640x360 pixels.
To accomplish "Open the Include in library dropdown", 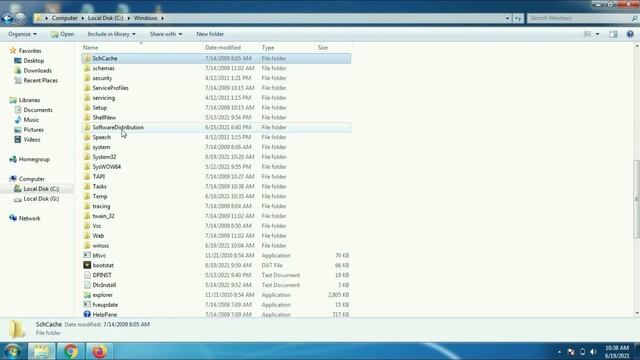I will (111, 34).
